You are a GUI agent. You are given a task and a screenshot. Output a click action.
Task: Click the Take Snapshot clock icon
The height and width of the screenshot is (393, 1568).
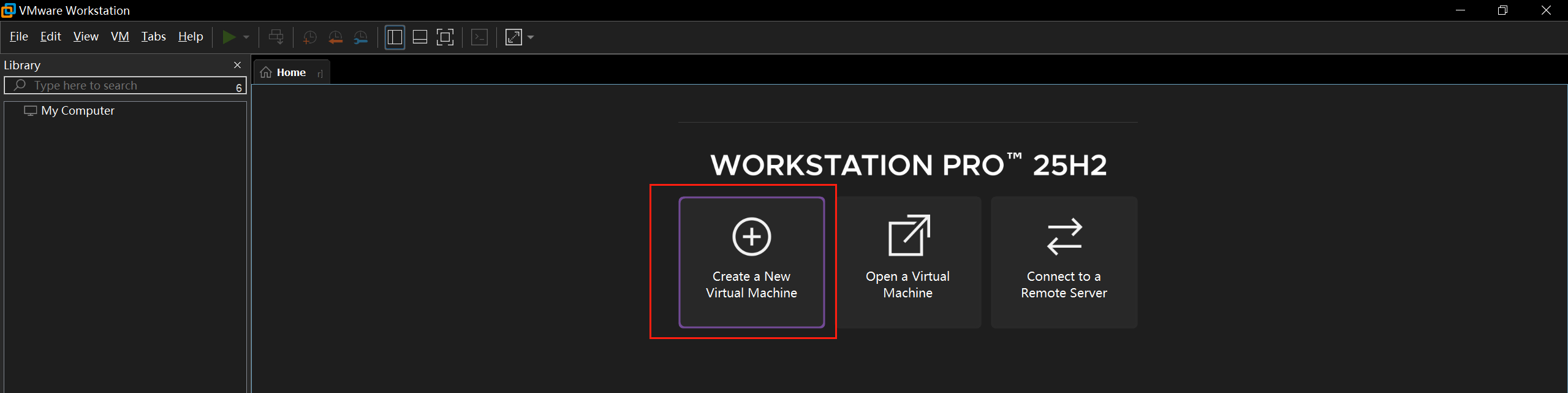tap(310, 37)
